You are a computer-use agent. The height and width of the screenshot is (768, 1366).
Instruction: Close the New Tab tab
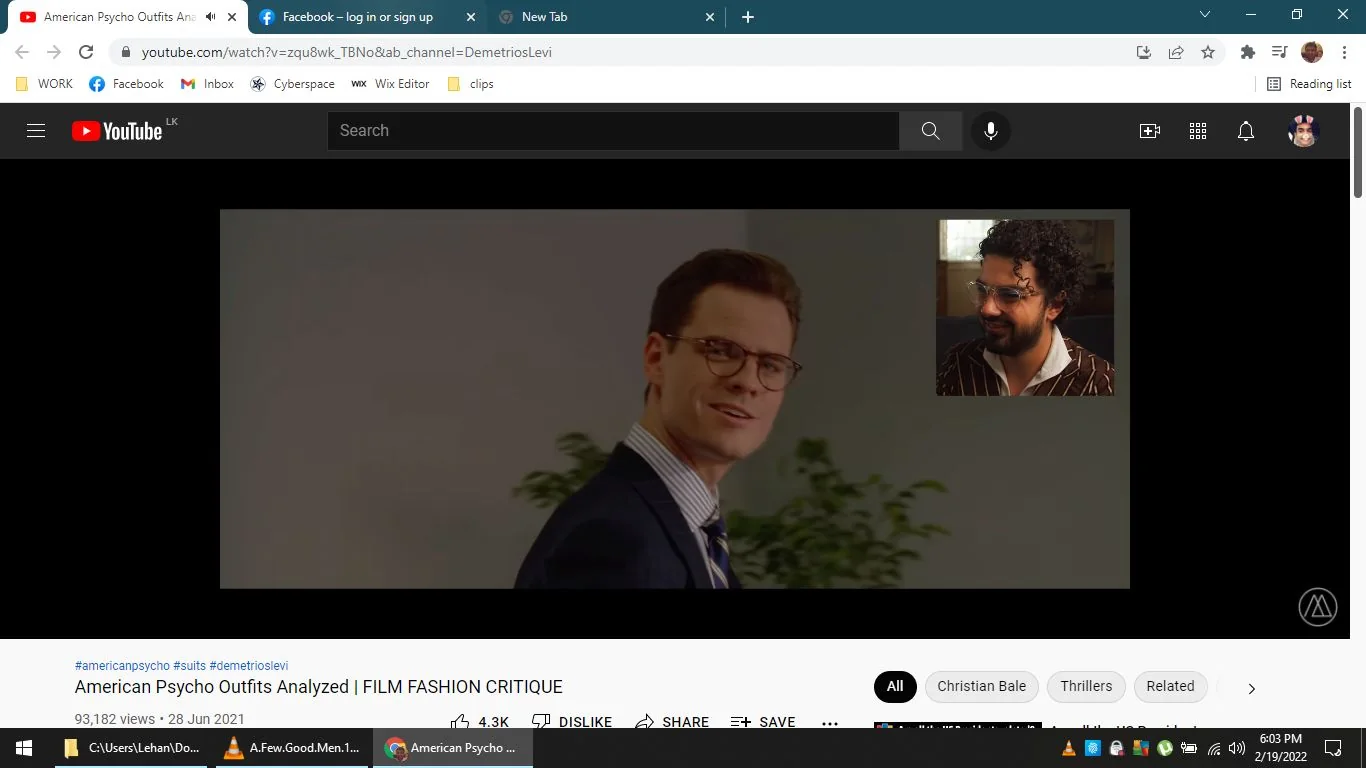coord(710,17)
